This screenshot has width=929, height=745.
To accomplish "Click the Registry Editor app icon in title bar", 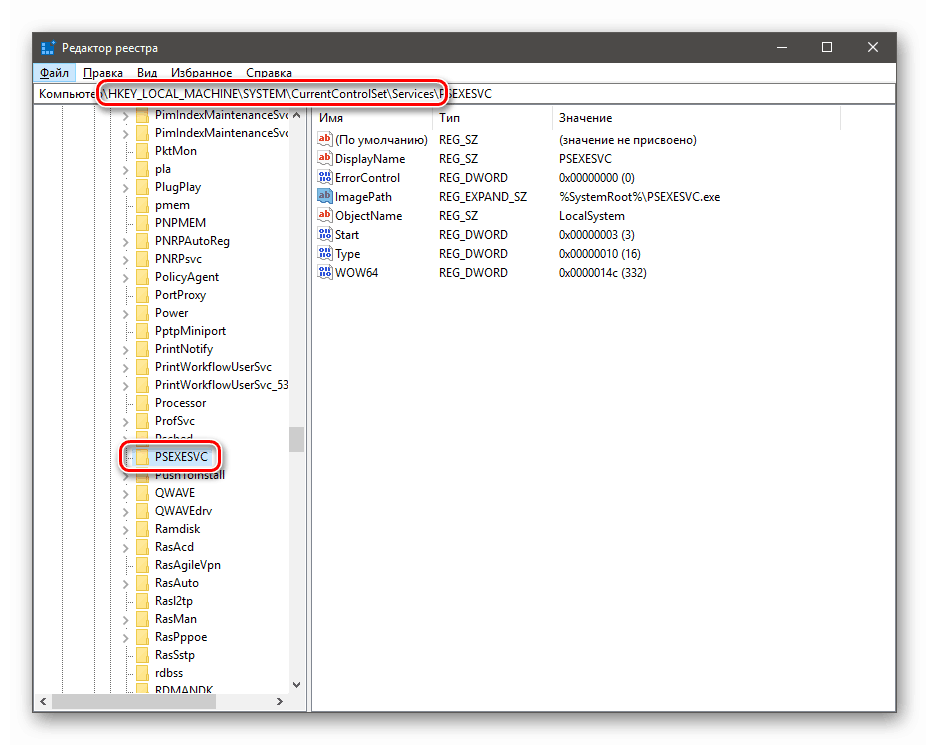I will click(x=48, y=47).
